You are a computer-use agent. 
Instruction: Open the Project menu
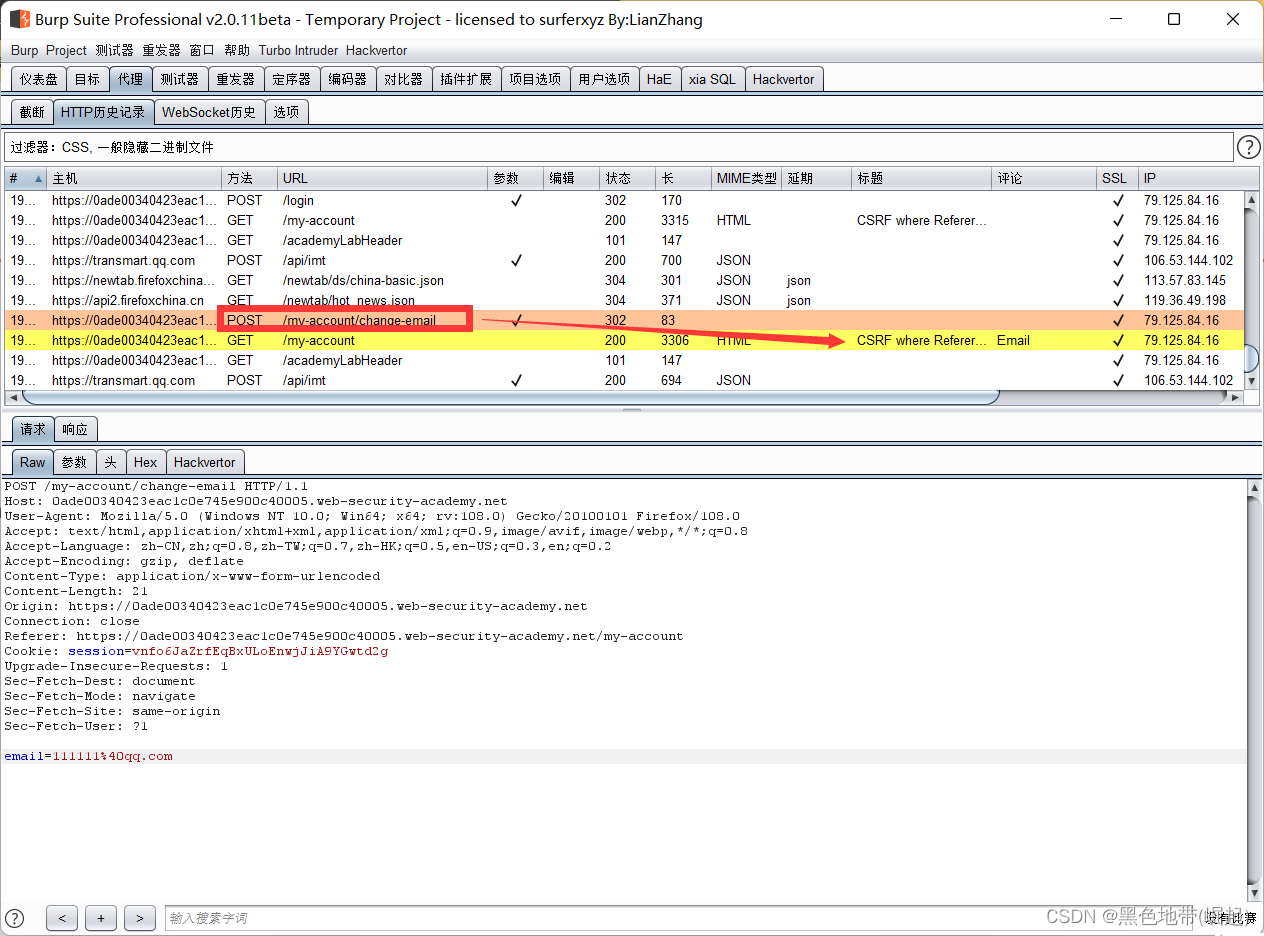click(x=66, y=50)
